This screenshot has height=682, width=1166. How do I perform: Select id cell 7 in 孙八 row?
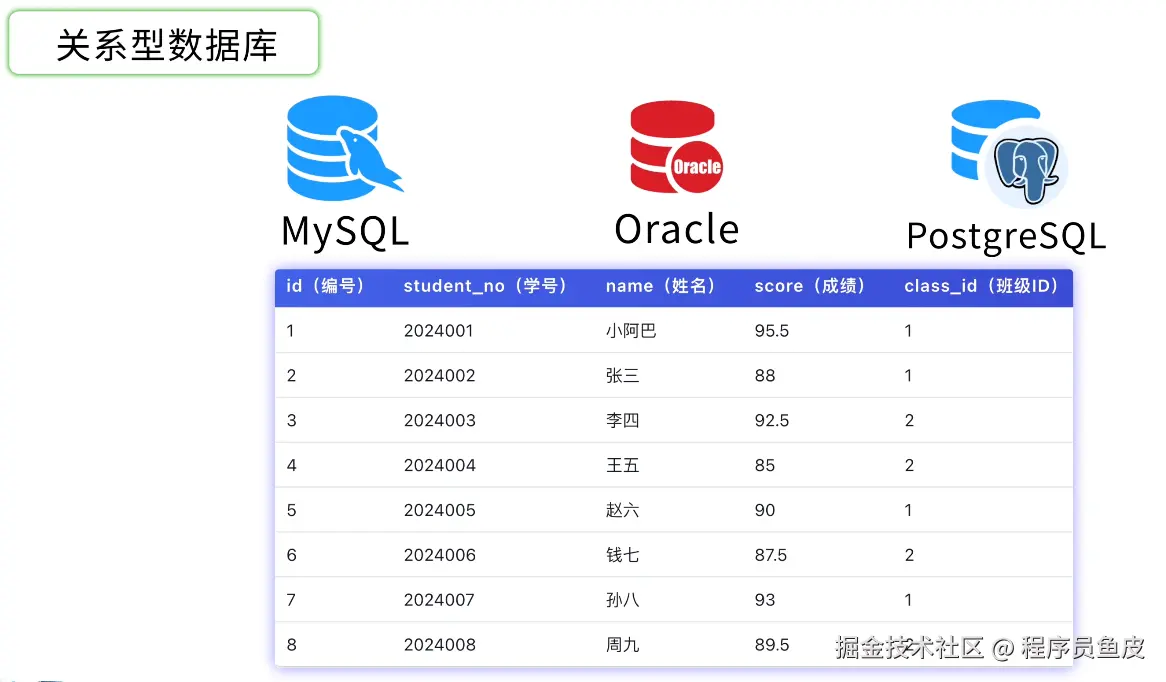292,600
